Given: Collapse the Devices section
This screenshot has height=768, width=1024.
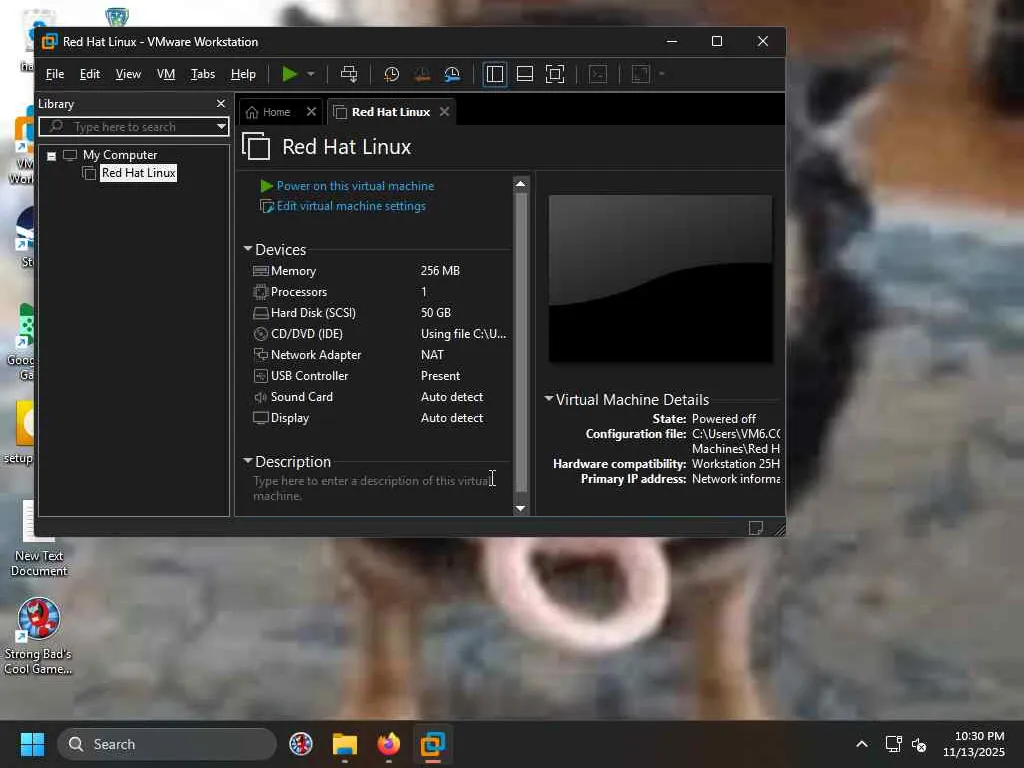Looking at the screenshot, I should (x=248, y=249).
